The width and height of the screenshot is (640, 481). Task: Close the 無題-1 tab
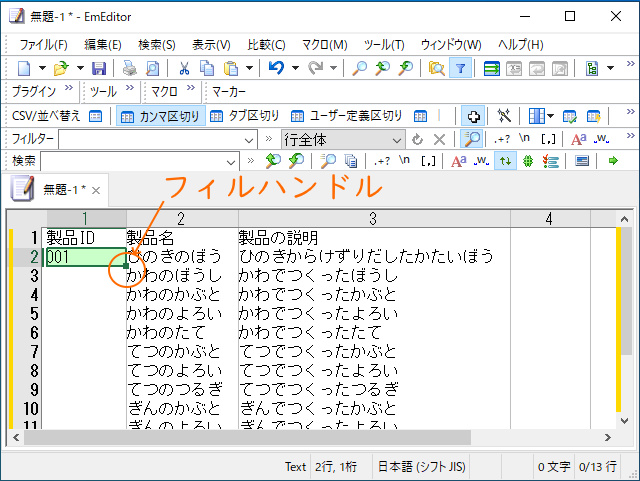[x=96, y=190]
